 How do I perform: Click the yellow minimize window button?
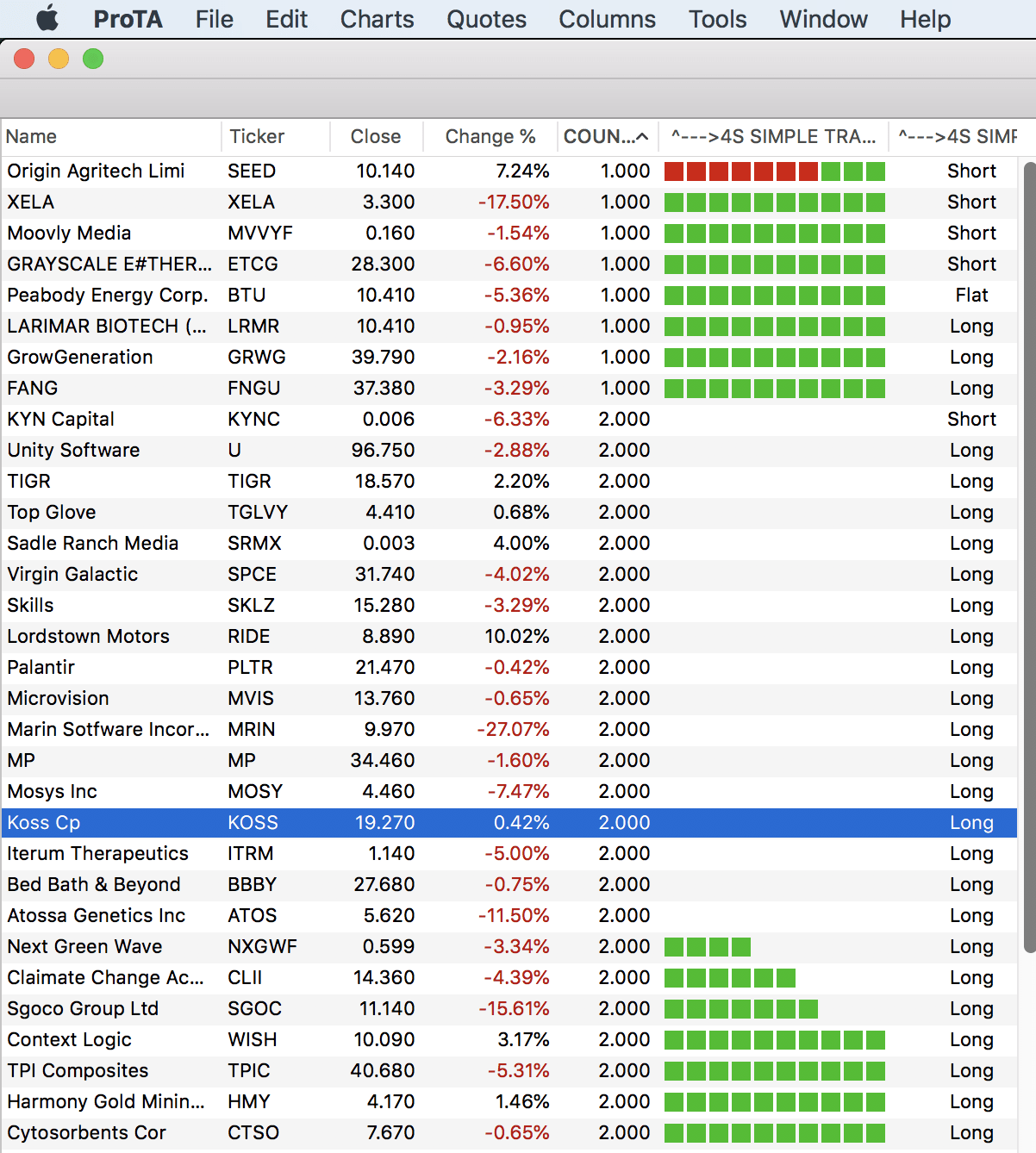pyautogui.click(x=59, y=59)
